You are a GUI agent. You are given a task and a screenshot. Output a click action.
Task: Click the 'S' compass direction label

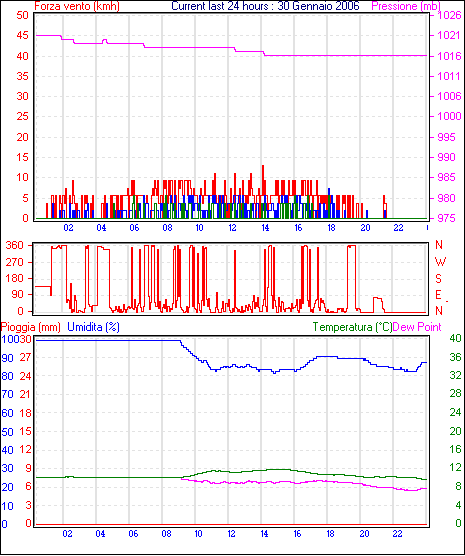click(438, 279)
